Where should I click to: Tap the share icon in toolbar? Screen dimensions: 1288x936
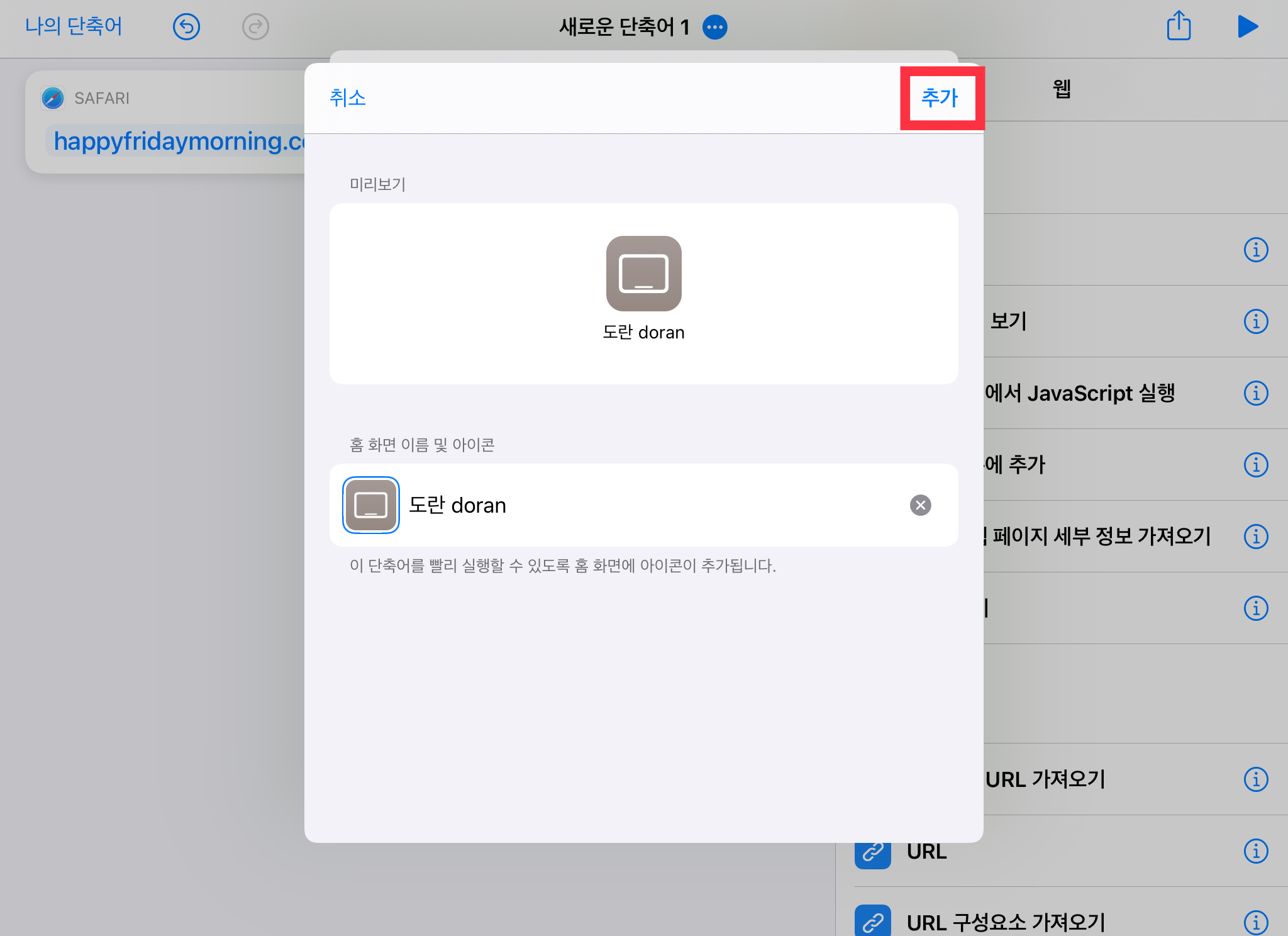tap(1179, 26)
